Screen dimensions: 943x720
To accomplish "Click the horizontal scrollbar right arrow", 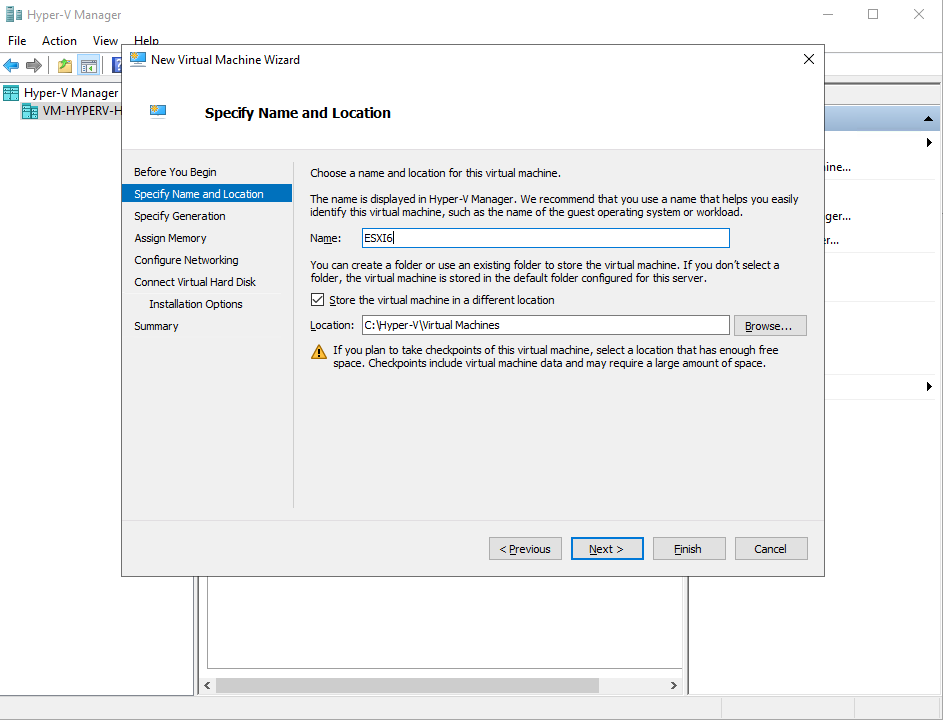I will tap(674, 685).
